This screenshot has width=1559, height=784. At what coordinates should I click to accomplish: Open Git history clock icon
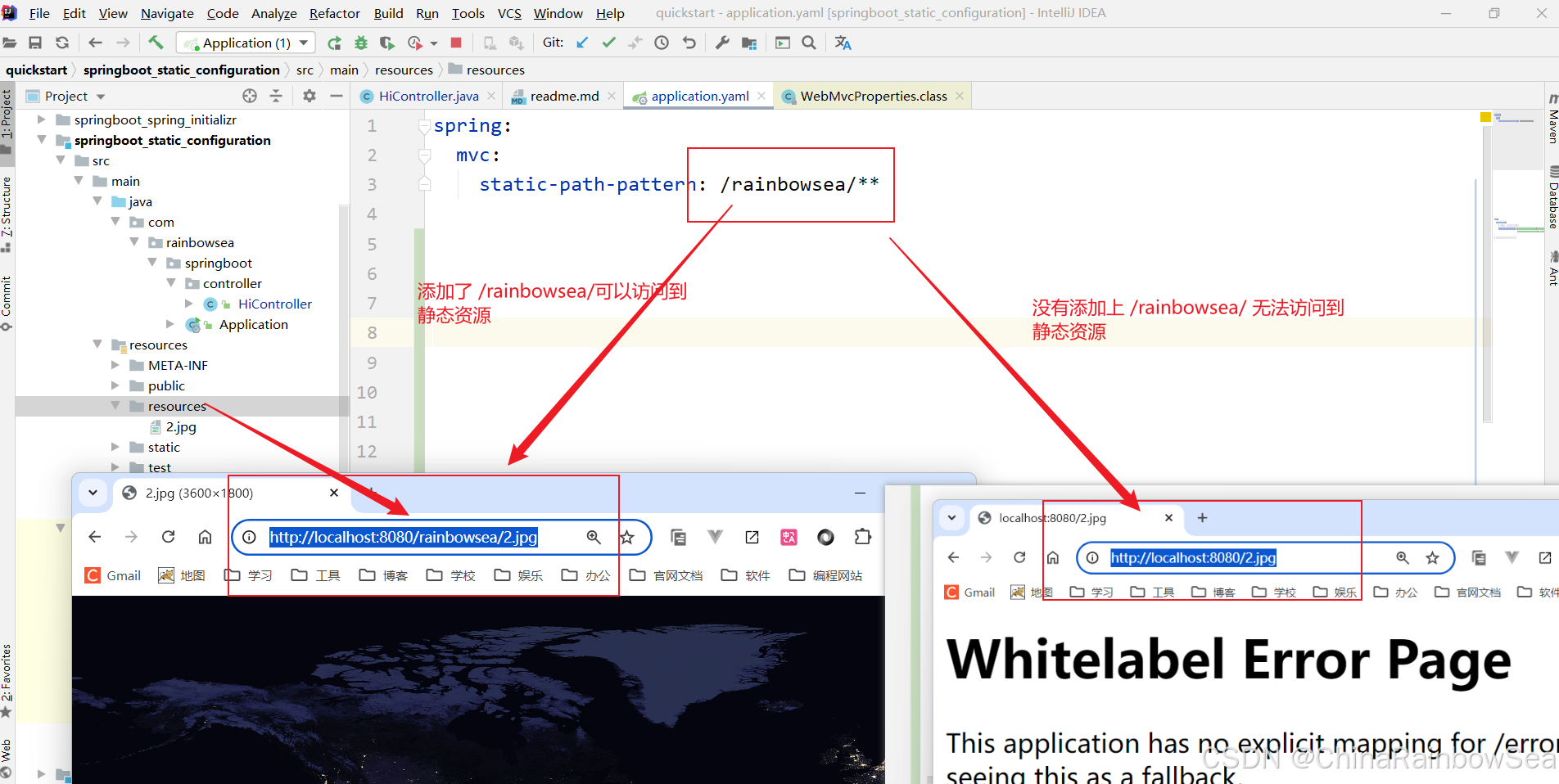pos(662,43)
